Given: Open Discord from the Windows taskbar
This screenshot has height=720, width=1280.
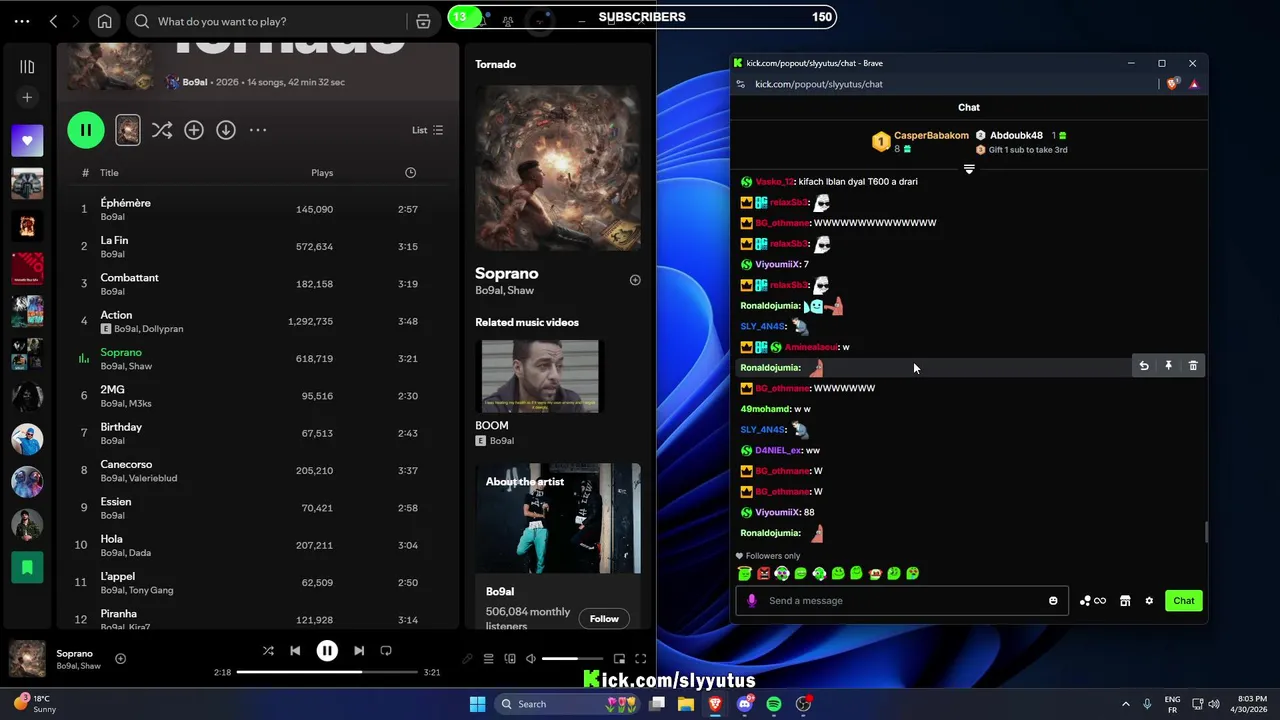Looking at the screenshot, I should click(744, 704).
